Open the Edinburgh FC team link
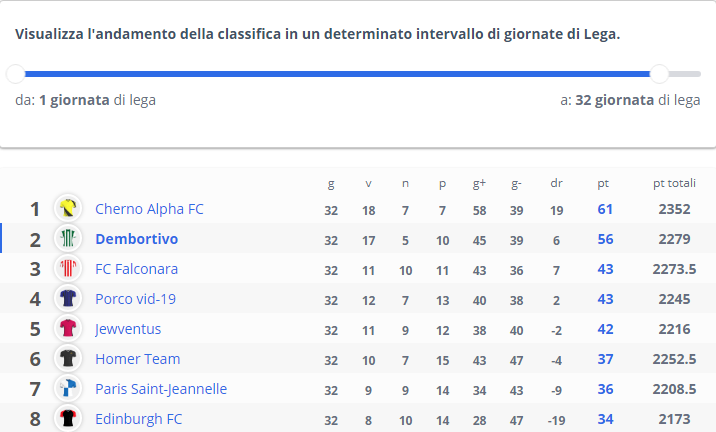Viewport: 716px width, 432px height. (138, 419)
